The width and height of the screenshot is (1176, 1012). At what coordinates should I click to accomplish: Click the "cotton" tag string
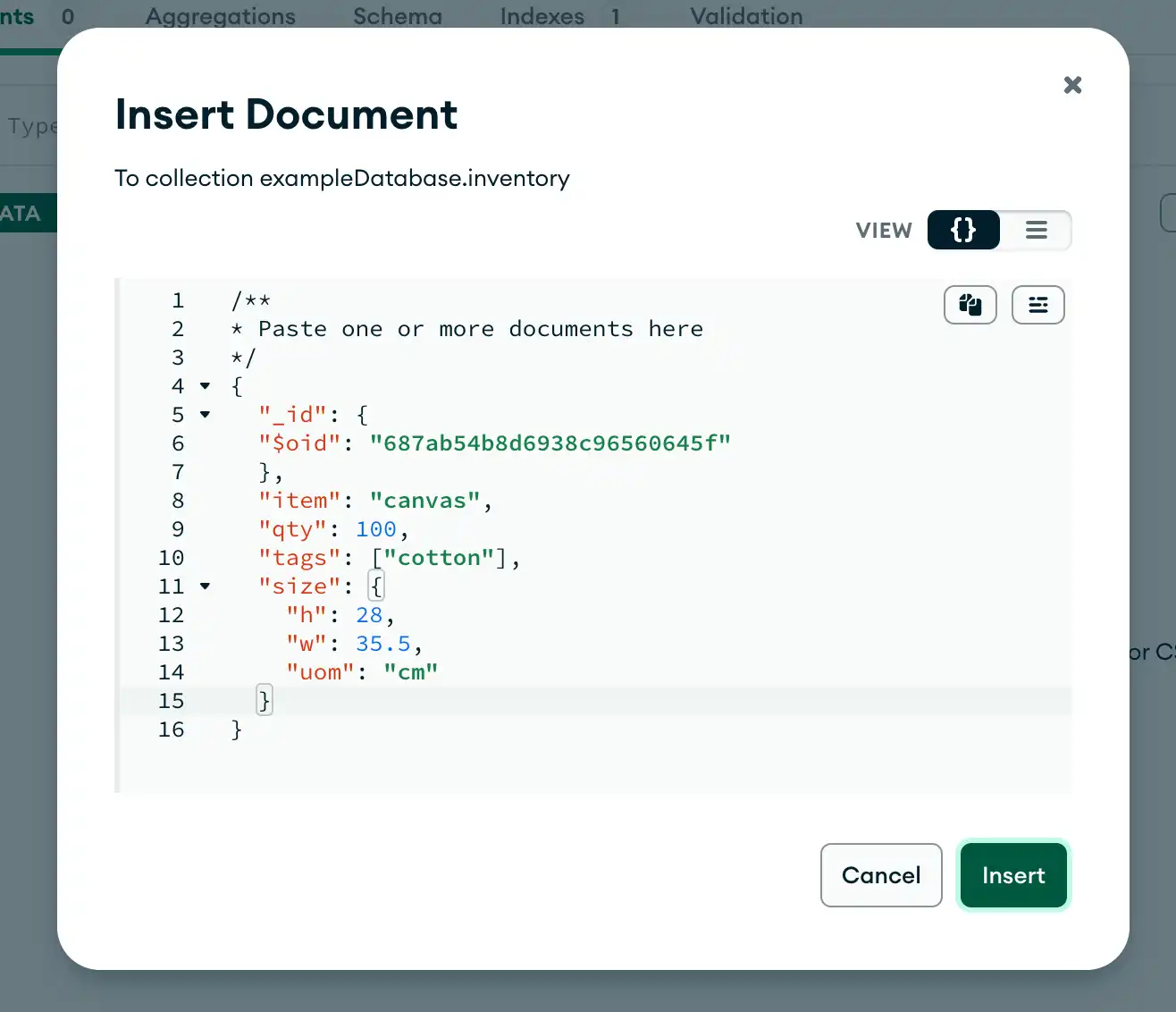click(x=439, y=558)
